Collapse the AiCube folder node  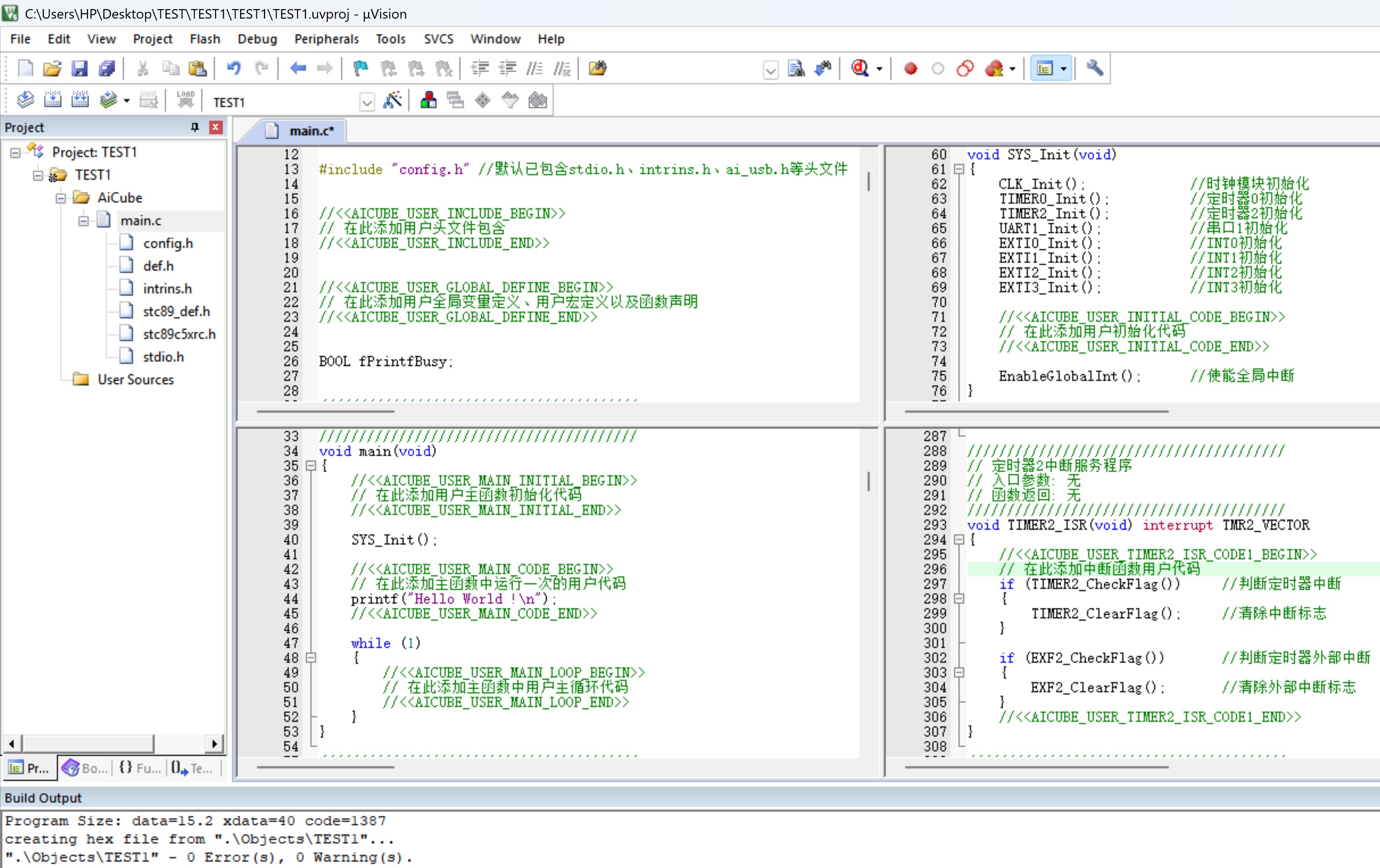61,198
